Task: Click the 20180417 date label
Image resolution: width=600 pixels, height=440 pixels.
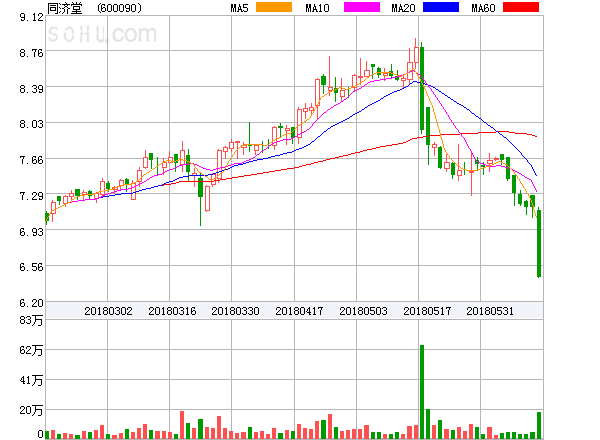Action: [x=299, y=311]
